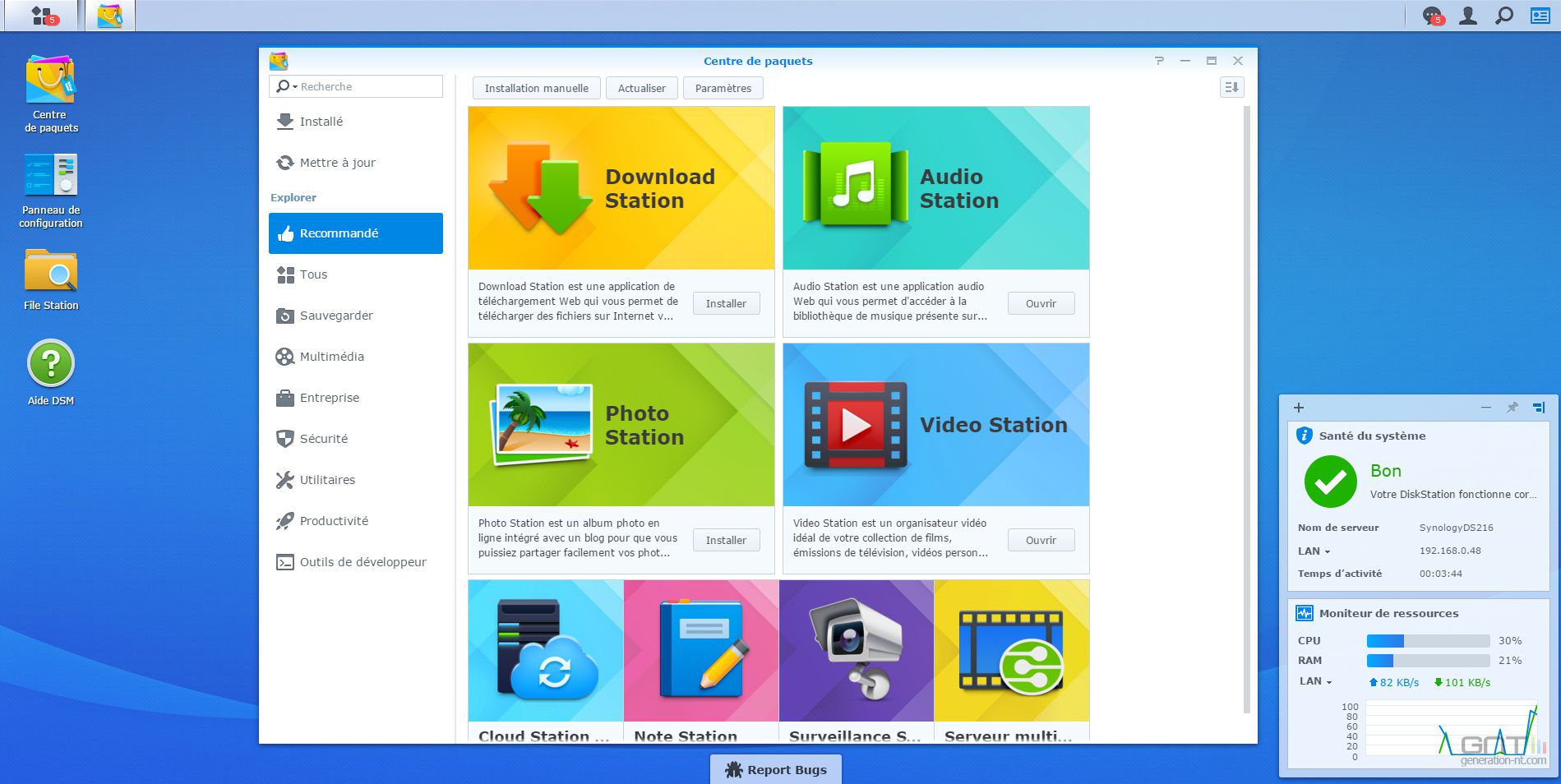Viewport: 1561px width, 784px height.
Task: Click the Installation manuelle button
Action: (x=537, y=88)
